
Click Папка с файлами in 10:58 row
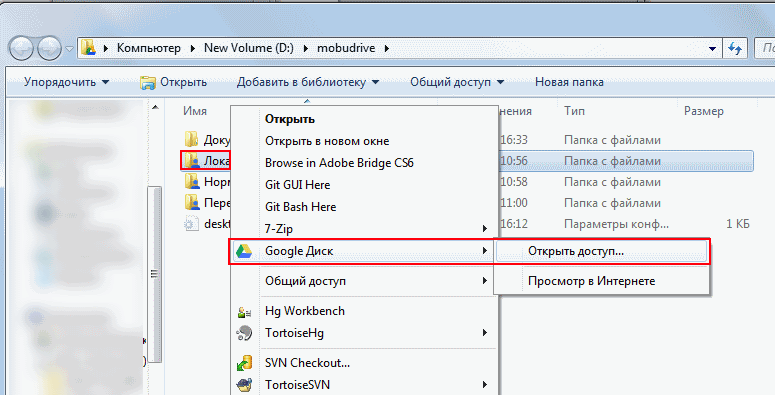coord(612,182)
